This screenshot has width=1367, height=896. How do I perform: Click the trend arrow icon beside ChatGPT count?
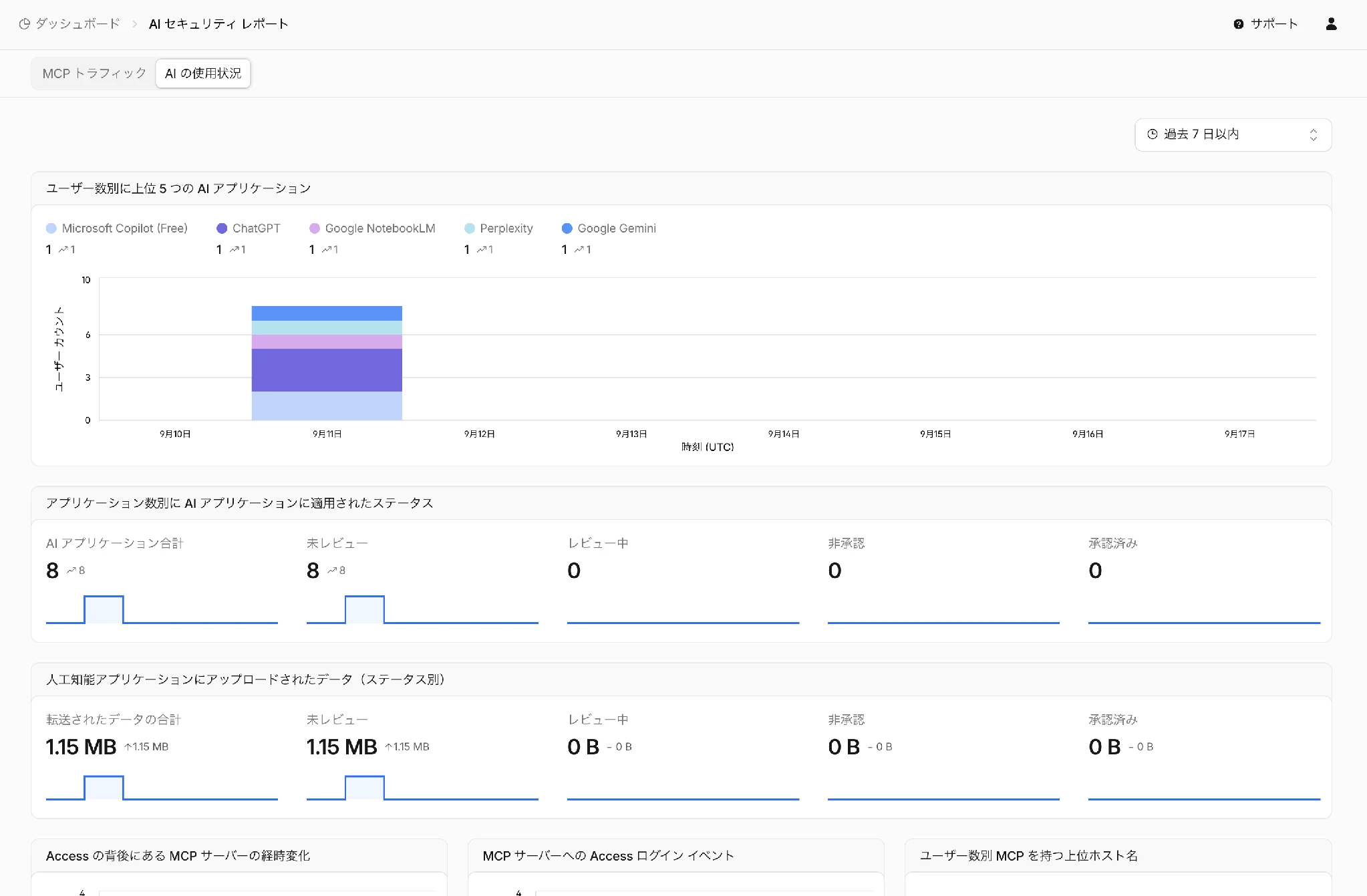click(234, 250)
